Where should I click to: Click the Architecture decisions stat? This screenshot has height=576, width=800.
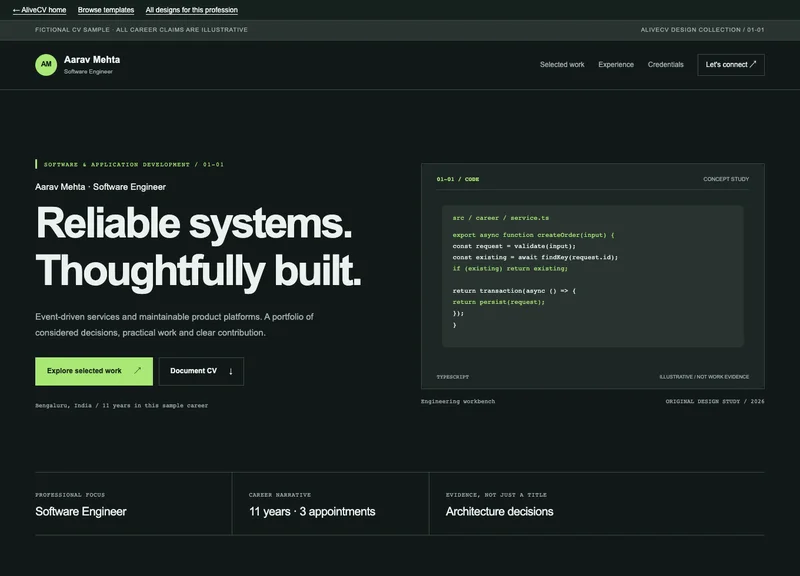[x=499, y=512]
